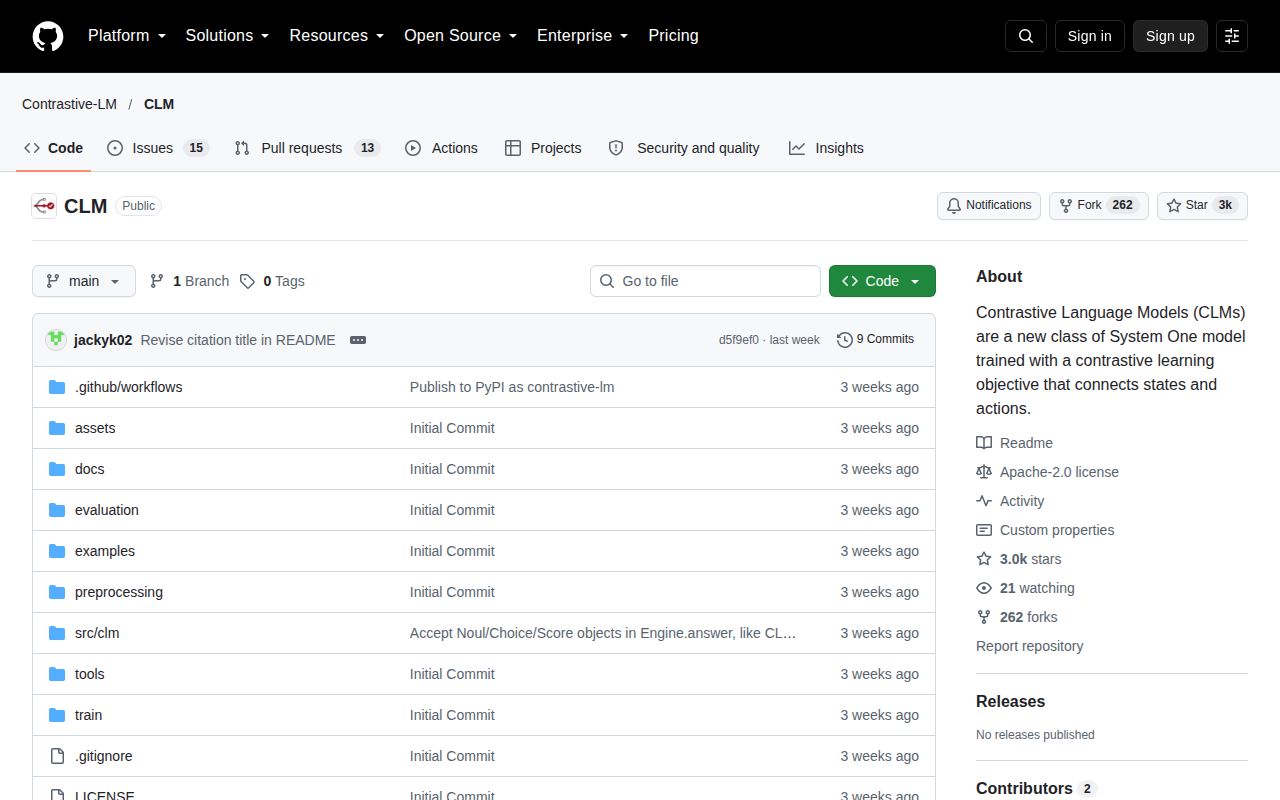The image size is (1280, 800).
Task: Switch to the Actions tab
Action: [x=441, y=148]
